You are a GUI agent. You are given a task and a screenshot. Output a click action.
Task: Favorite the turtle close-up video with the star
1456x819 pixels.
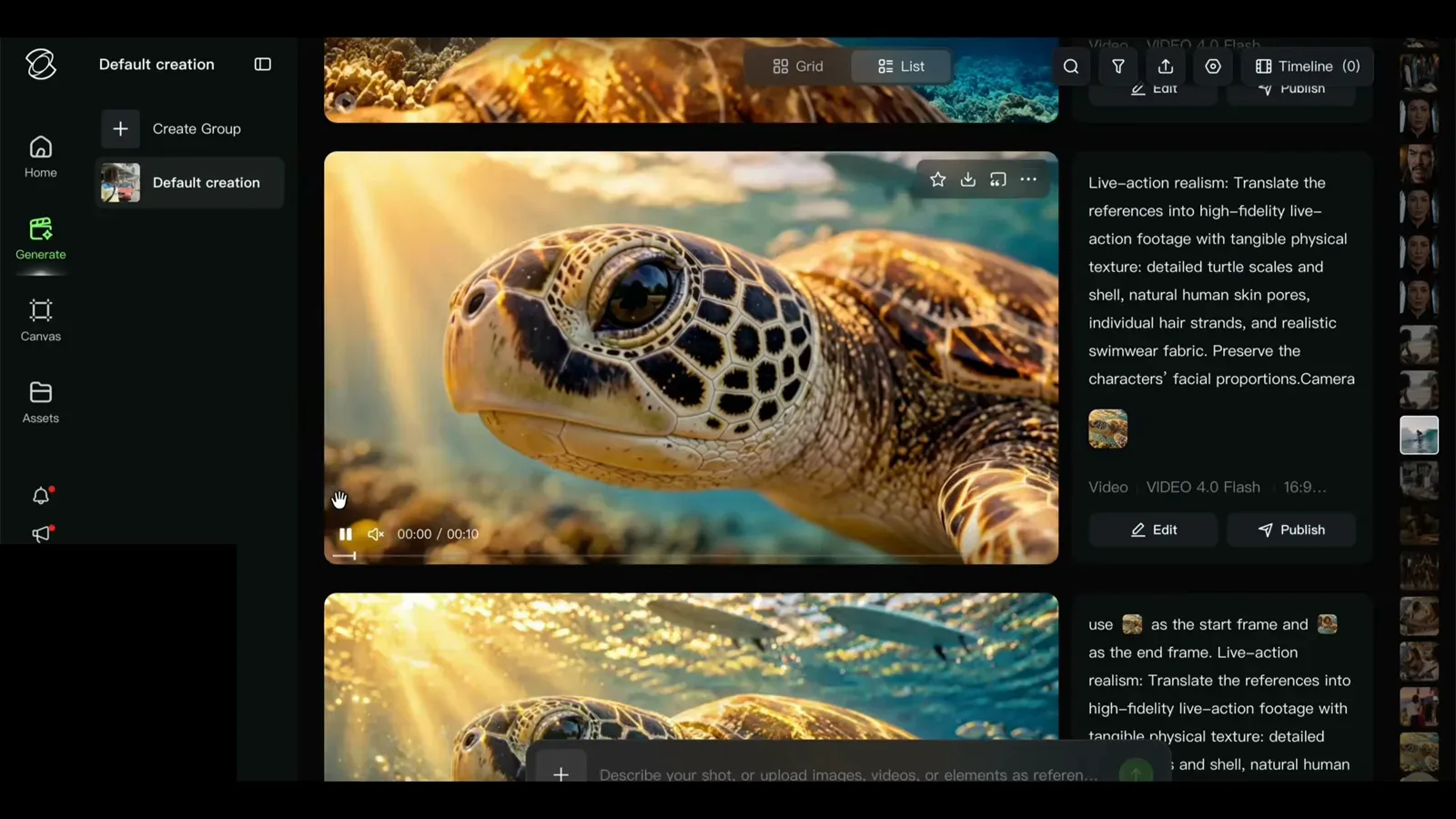point(938,179)
